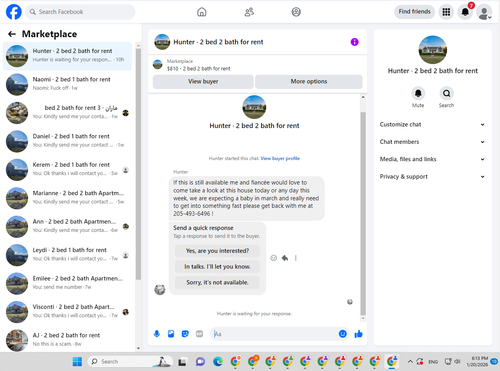500x371 pixels.
Task: Open the View buyer profile link
Action: pyautogui.click(x=280, y=158)
